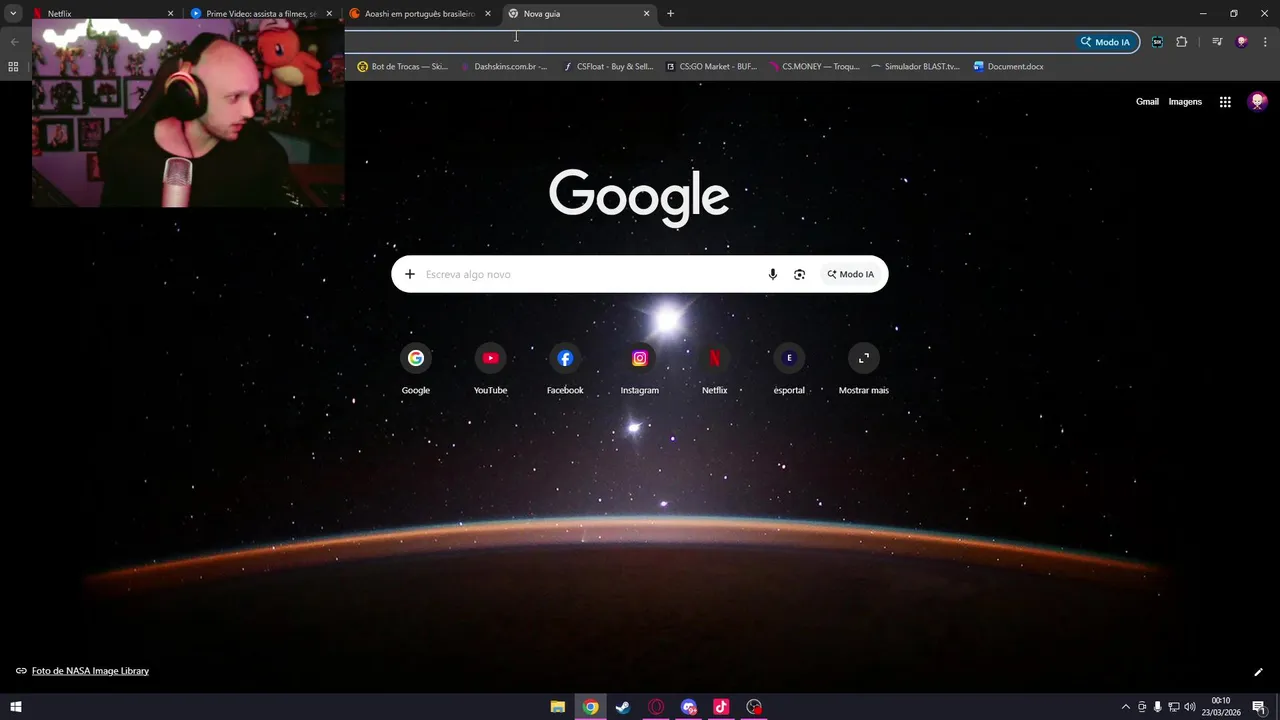Close the Netflix tab
Image resolution: width=1280 pixels, height=720 pixels.
coord(170,14)
